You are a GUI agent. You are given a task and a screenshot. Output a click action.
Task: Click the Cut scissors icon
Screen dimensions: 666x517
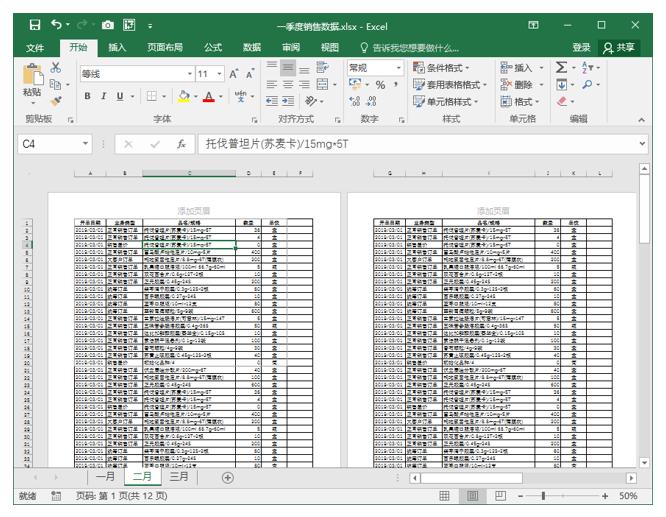56,67
